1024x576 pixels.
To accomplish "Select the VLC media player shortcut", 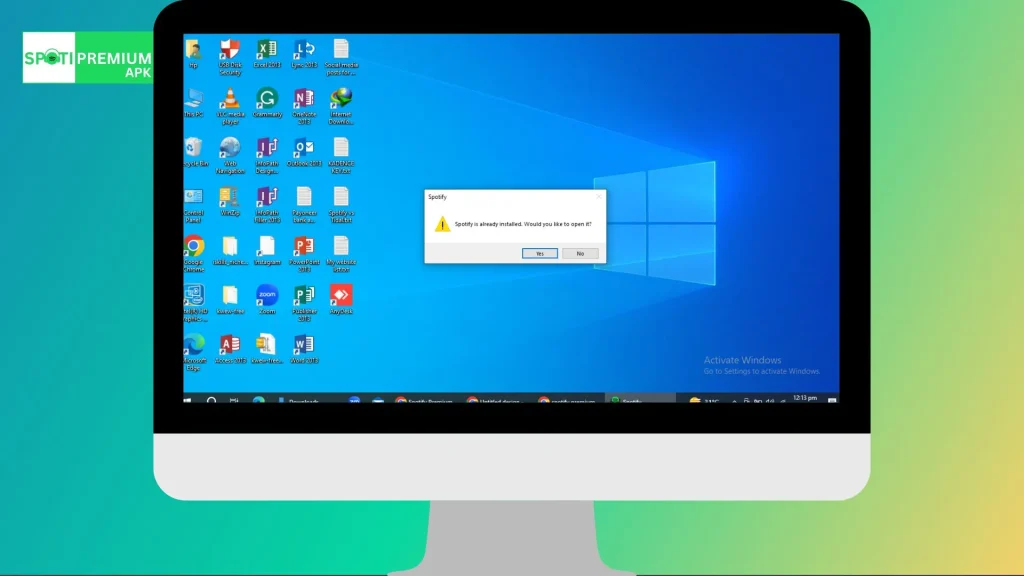I will pyautogui.click(x=230, y=106).
